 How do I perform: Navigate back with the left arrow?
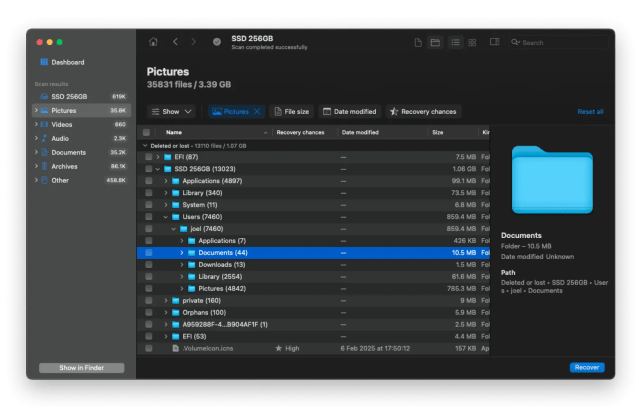[175, 42]
